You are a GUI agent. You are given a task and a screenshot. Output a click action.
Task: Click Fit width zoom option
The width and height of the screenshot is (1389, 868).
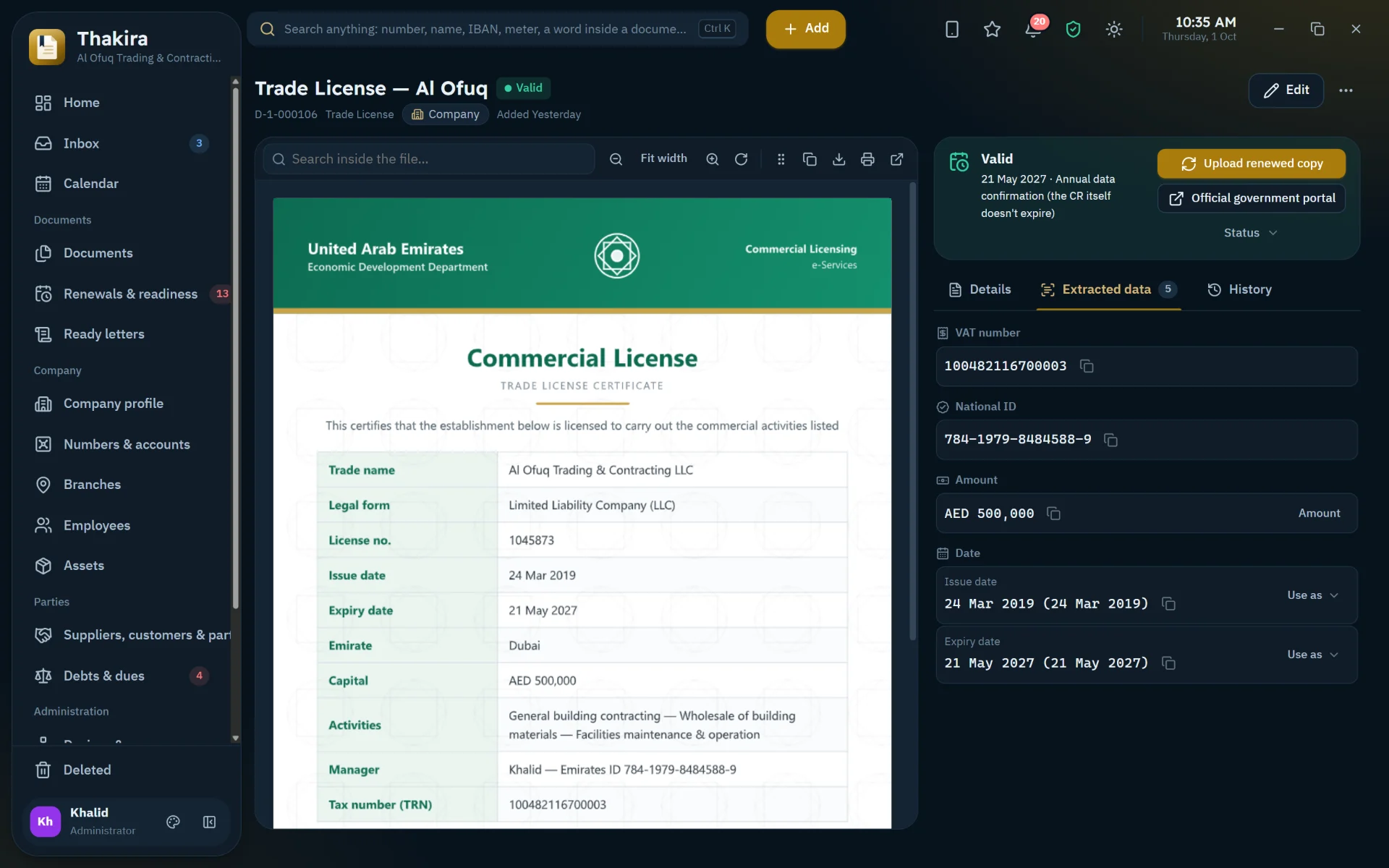click(663, 158)
